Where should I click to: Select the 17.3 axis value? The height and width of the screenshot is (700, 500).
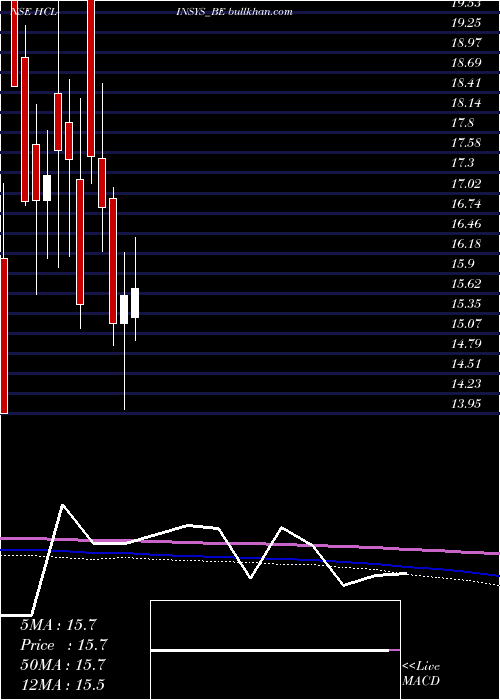coord(462,163)
